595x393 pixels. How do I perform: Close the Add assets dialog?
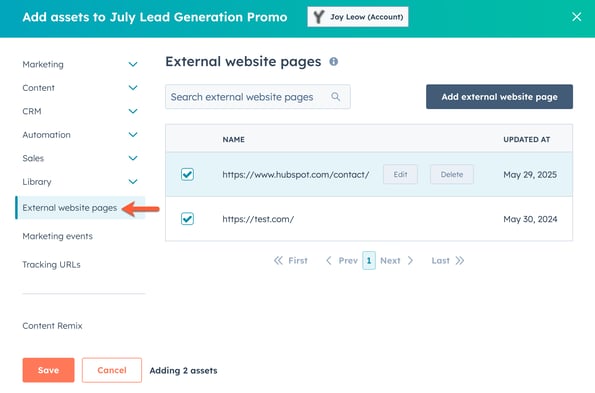point(576,17)
